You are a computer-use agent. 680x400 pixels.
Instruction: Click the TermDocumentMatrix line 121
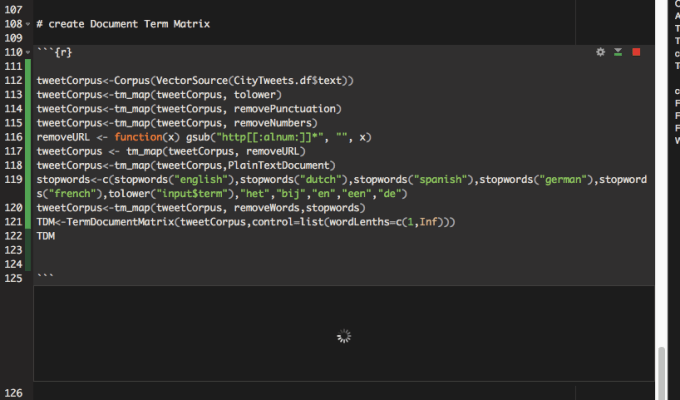tap(246, 222)
